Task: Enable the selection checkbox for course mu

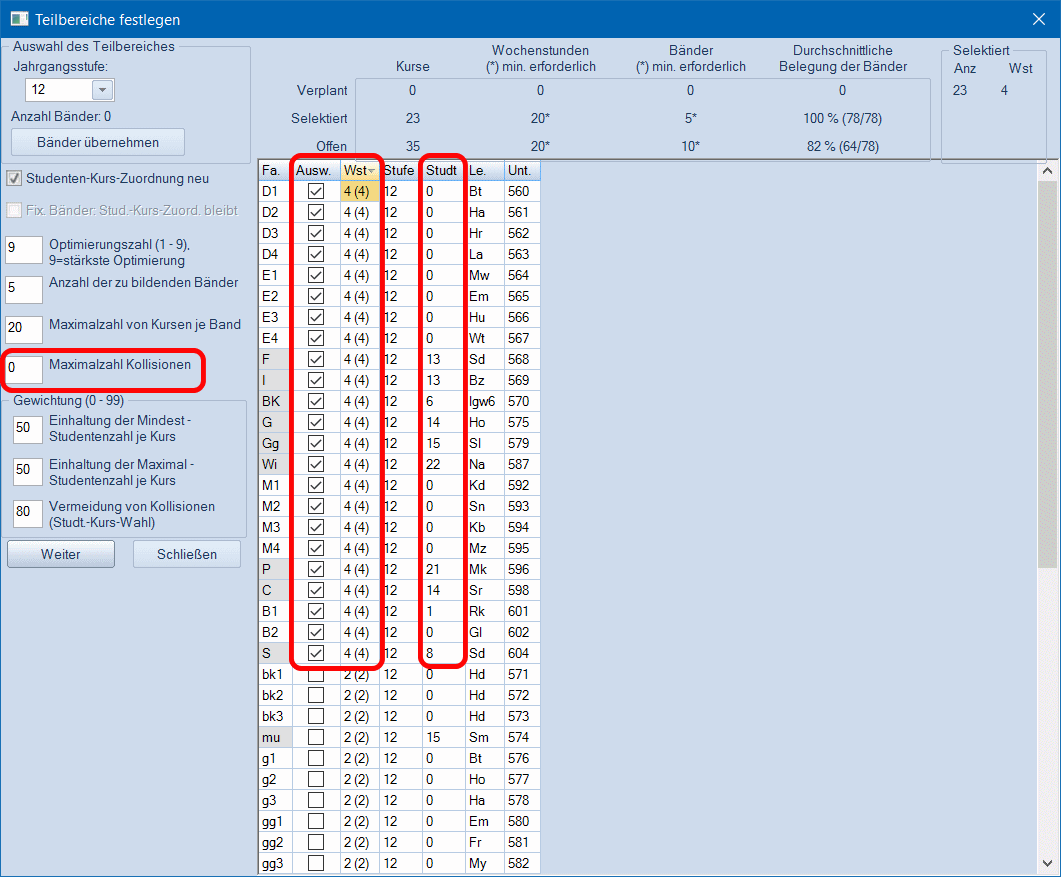Action: [316, 737]
